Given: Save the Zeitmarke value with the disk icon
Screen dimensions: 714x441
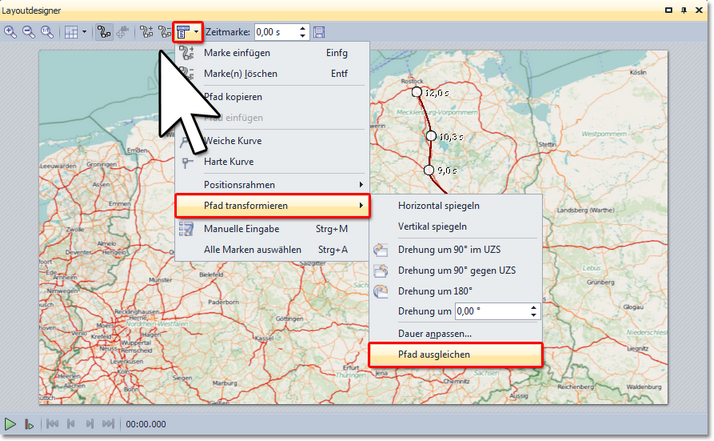Looking at the screenshot, I should point(319,32).
